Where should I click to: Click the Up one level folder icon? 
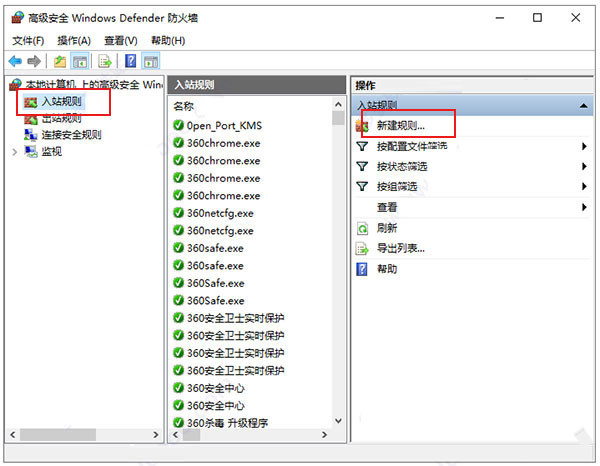click(x=60, y=61)
